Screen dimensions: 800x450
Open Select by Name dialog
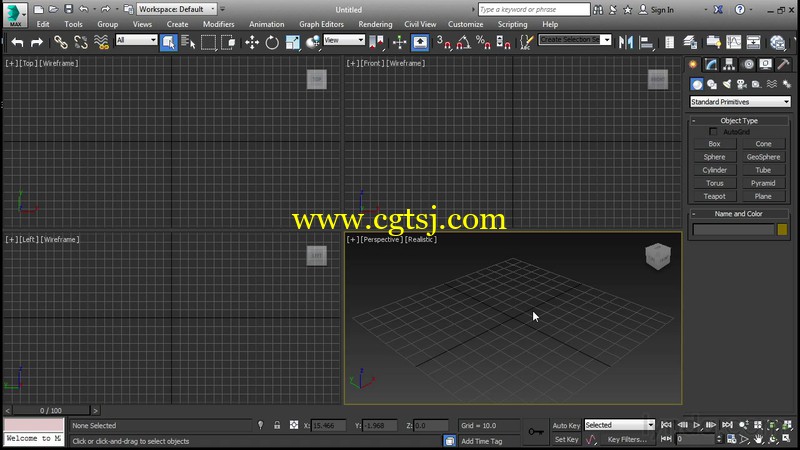(188, 42)
